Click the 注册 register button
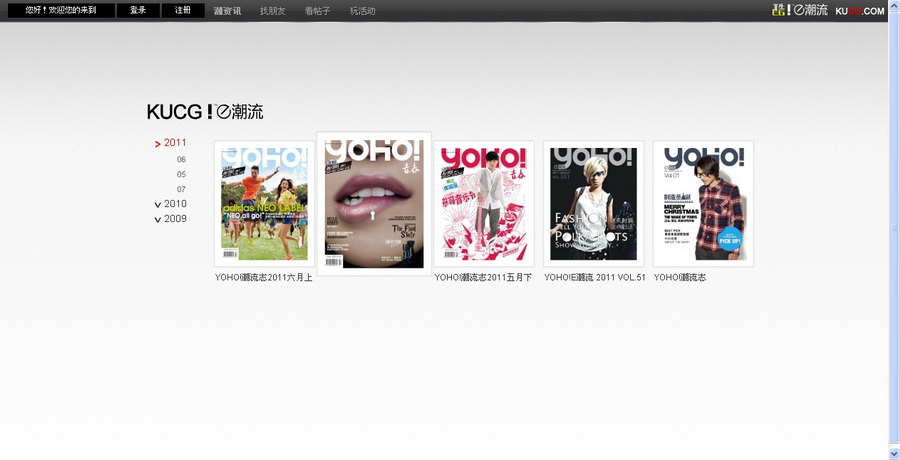This screenshot has height=460, width=900. coord(183,10)
